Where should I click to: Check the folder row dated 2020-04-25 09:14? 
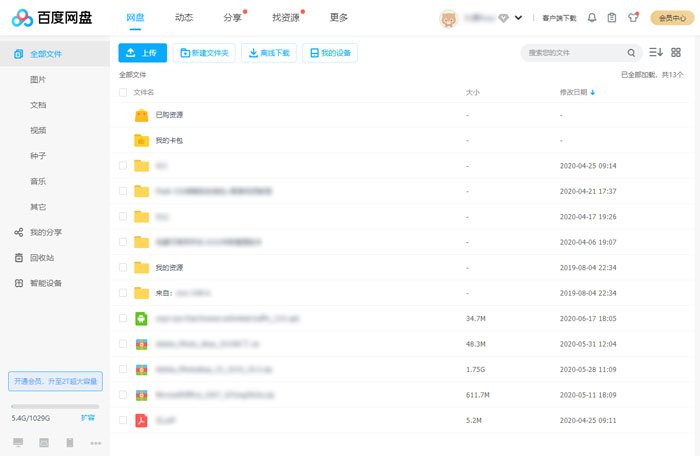(x=123, y=166)
